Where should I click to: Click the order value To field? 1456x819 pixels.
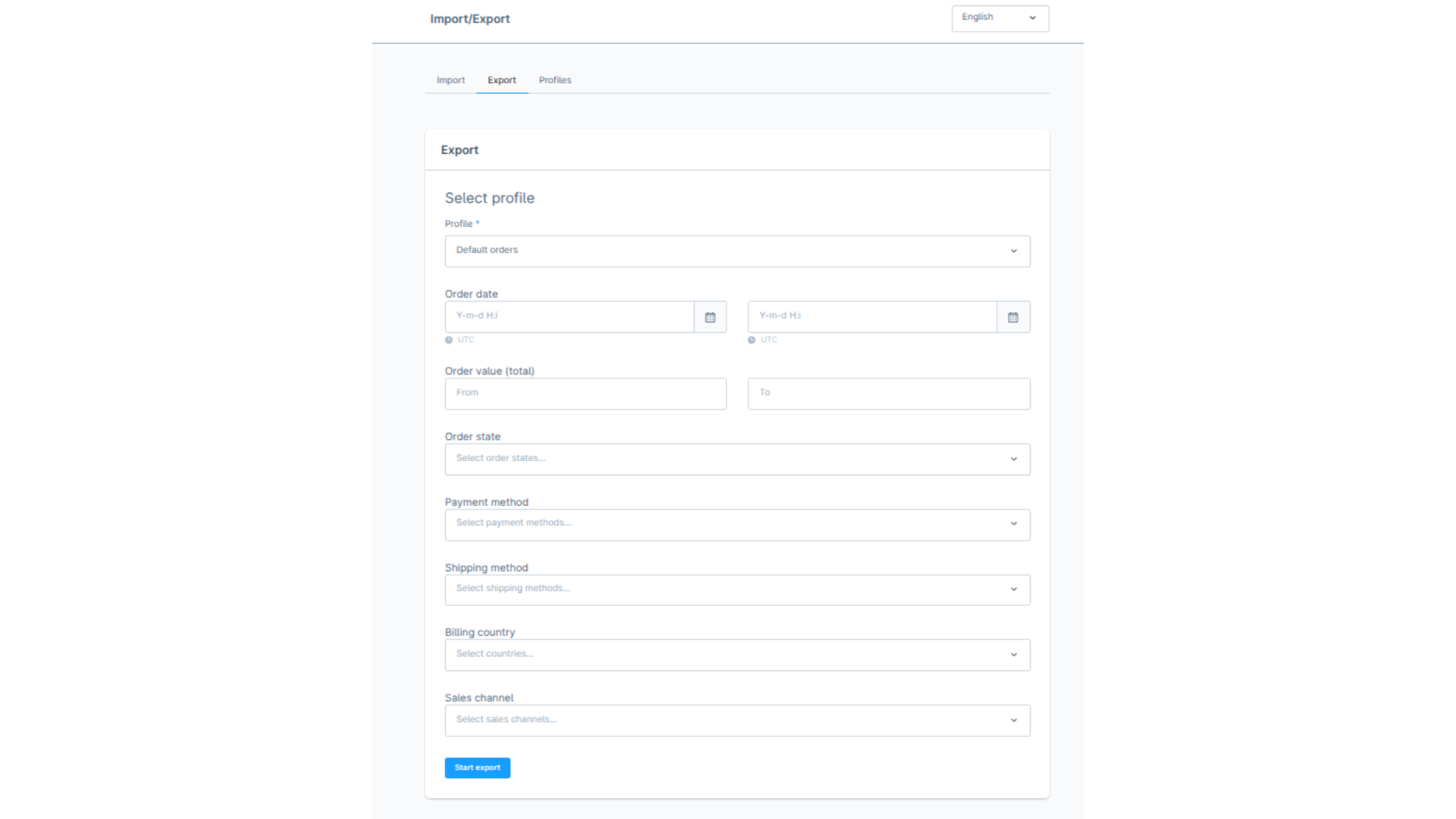pos(889,394)
